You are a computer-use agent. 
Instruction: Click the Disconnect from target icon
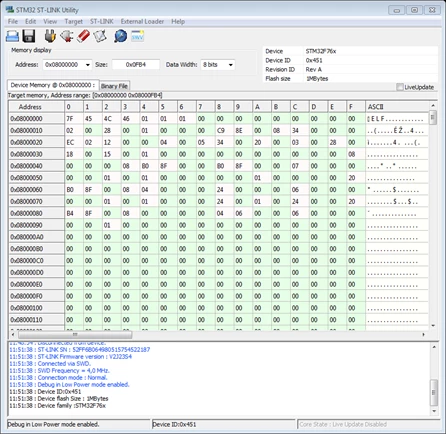tap(67, 36)
